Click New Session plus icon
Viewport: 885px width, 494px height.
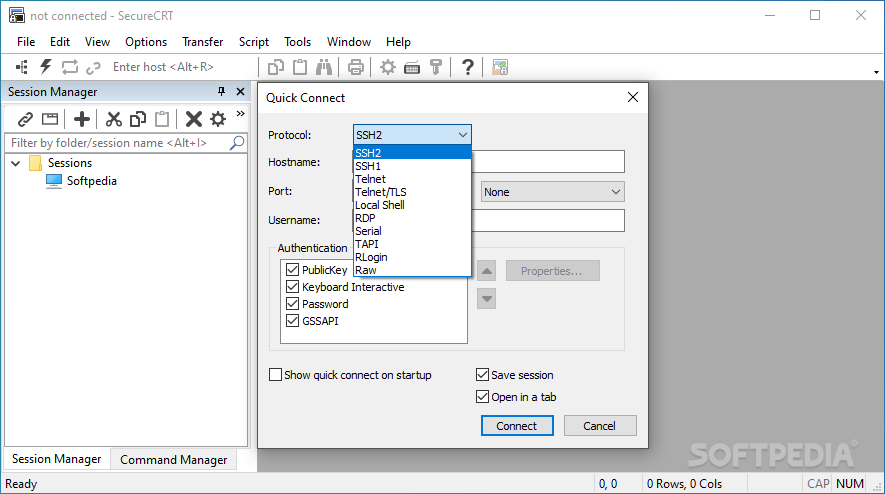tap(82, 119)
